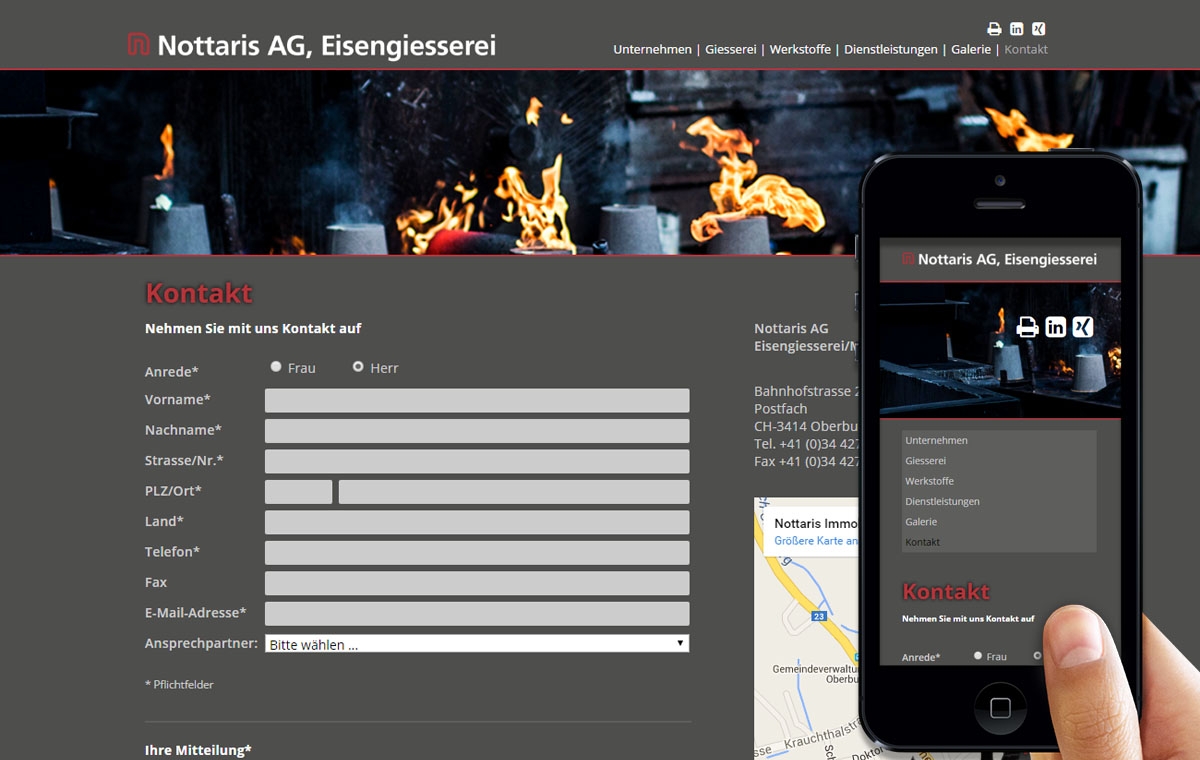Open Galerie in the top navigation
This screenshot has width=1200, height=760.
(970, 49)
